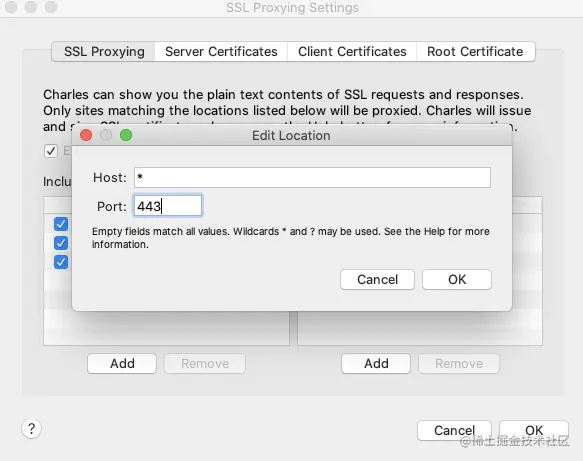The height and width of the screenshot is (461, 583).
Task: Open the Server Certificates tab
Action: tap(221, 51)
